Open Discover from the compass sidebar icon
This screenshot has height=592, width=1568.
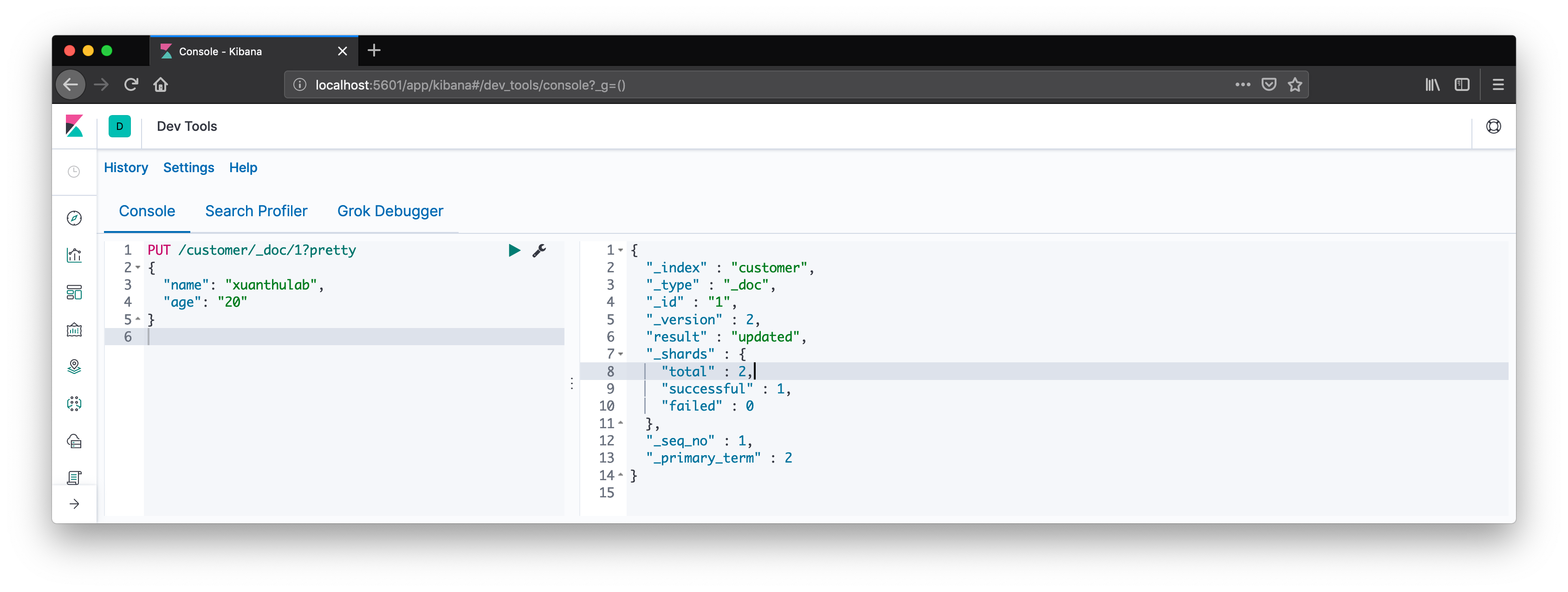click(74, 218)
